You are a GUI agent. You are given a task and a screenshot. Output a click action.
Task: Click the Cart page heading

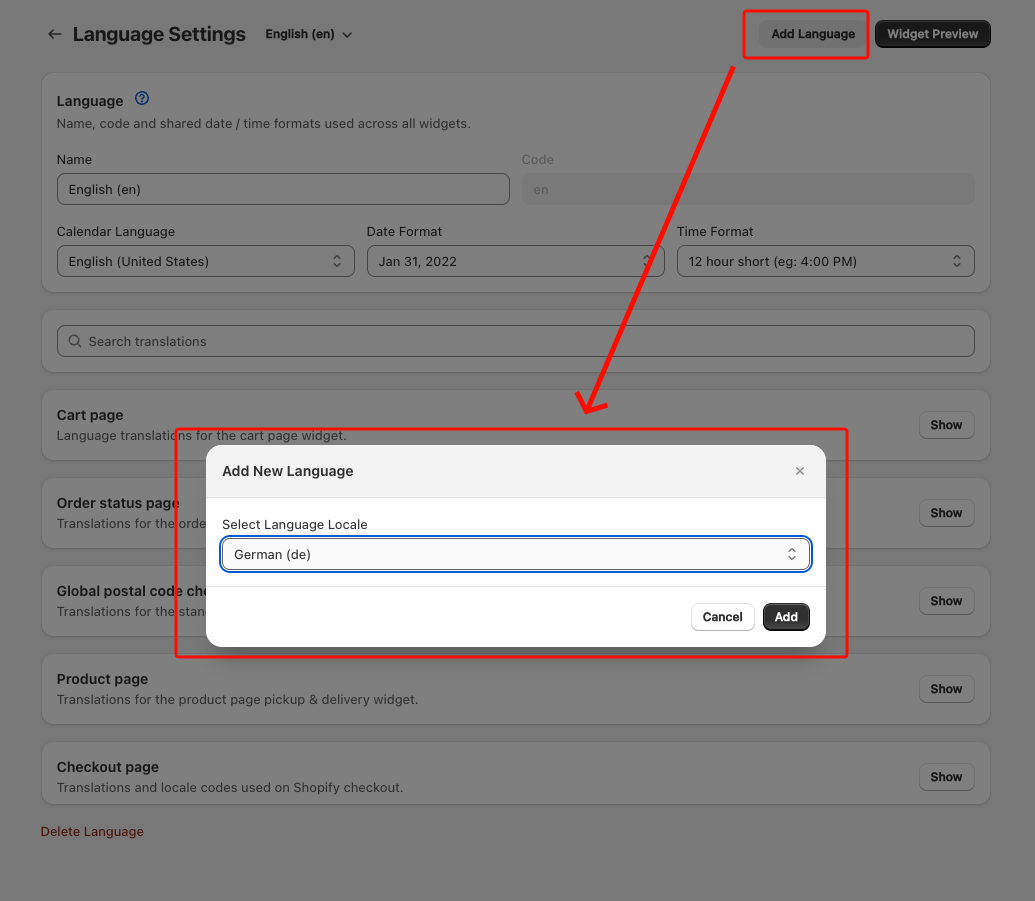(x=90, y=415)
